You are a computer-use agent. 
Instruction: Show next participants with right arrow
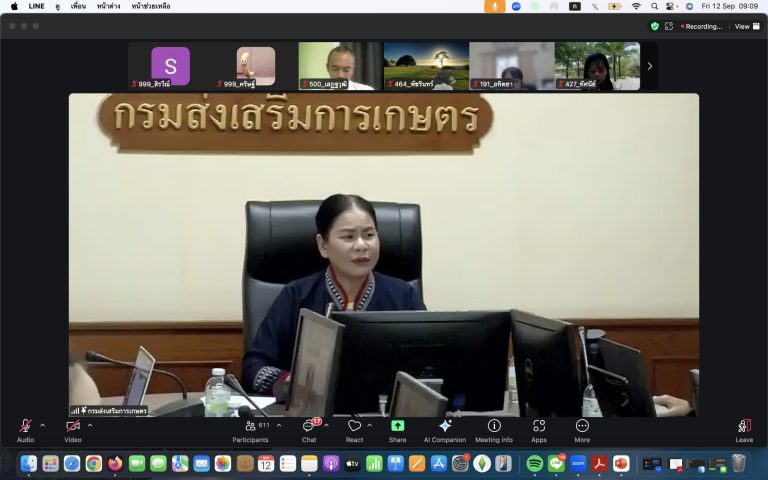click(649, 66)
